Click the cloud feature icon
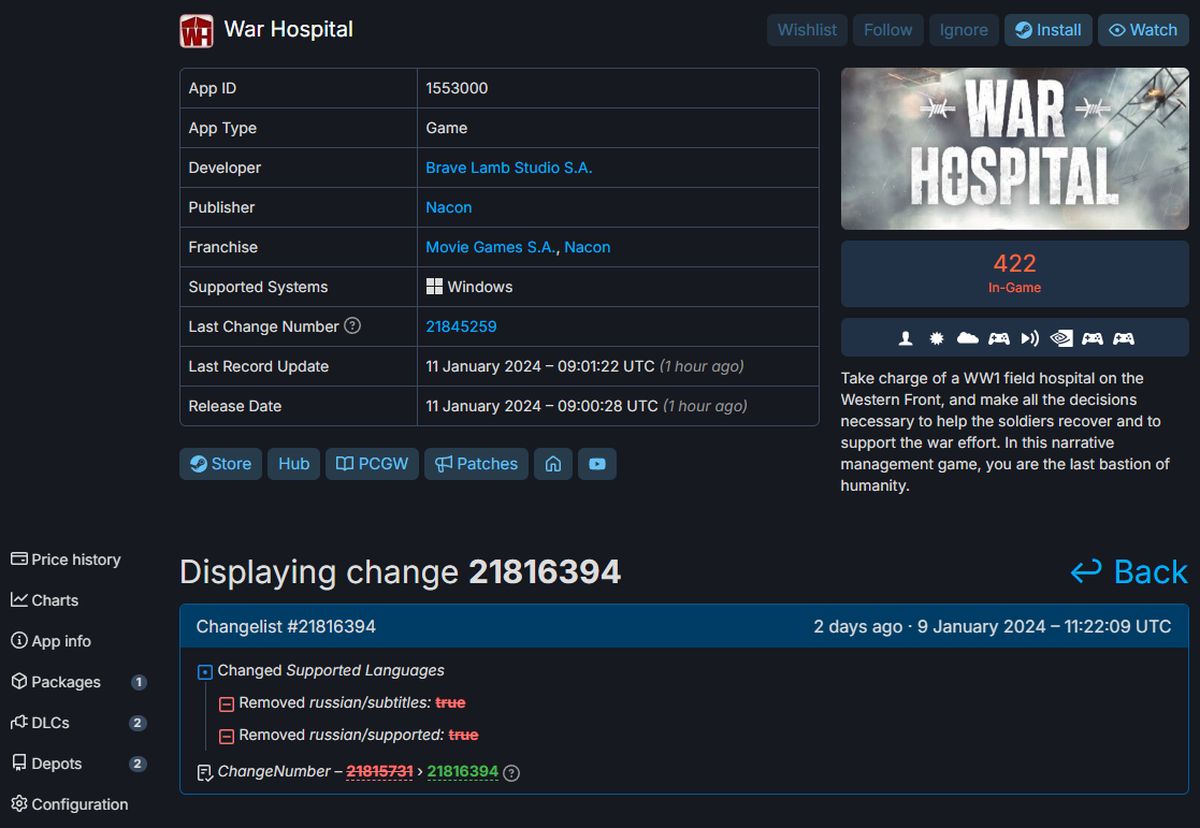1200x828 pixels. point(967,338)
